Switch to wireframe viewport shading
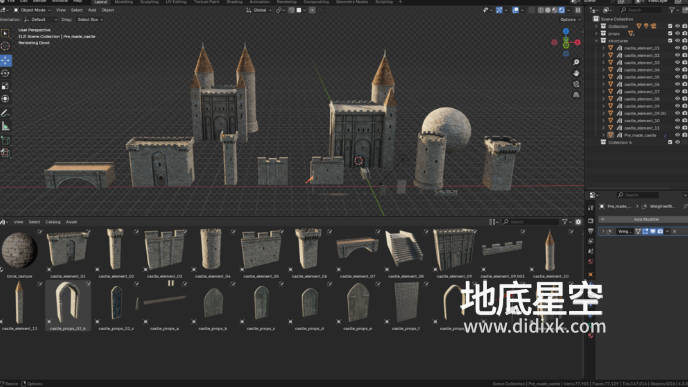This screenshot has width=688, height=387. [x=541, y=10]
